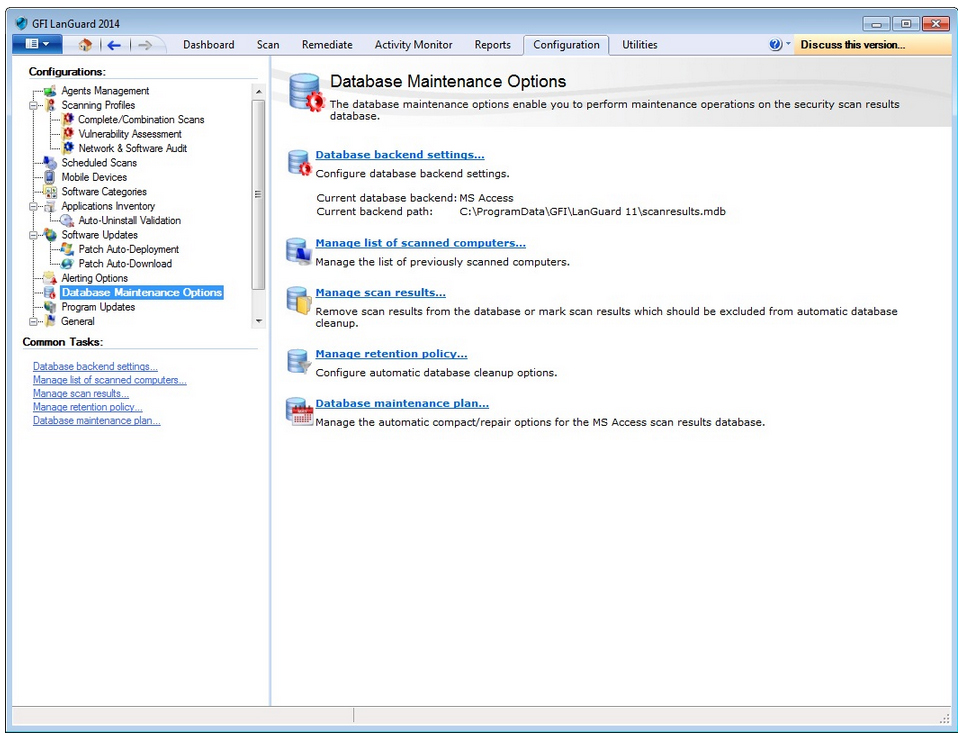Select the highlighted Database Maintenance Options tree item
962x736 pixels.
pyautogui.click(x=142, y=293)
